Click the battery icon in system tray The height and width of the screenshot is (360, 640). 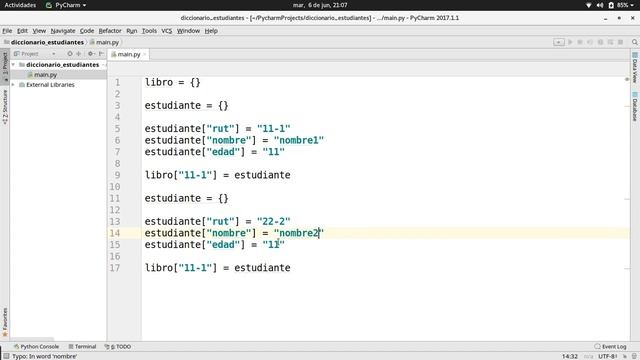click(x=611, y=5)
